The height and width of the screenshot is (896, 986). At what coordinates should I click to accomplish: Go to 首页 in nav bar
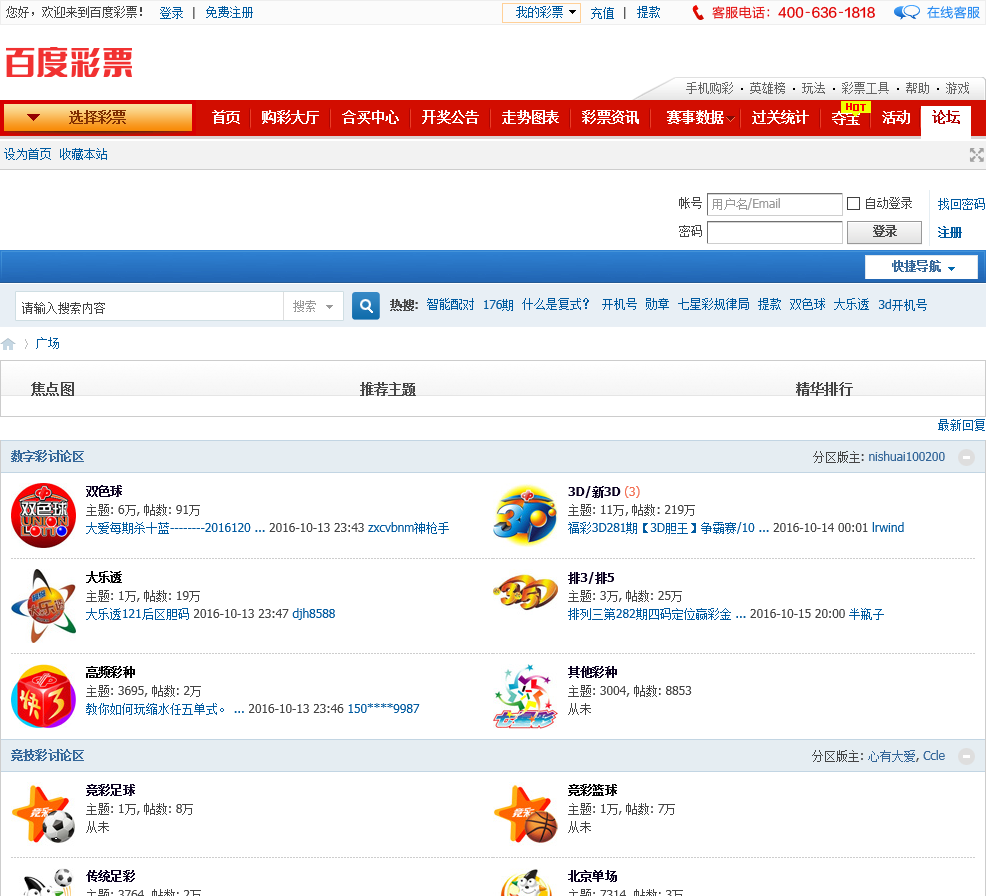pyautogui.click(x=226, y=118)
